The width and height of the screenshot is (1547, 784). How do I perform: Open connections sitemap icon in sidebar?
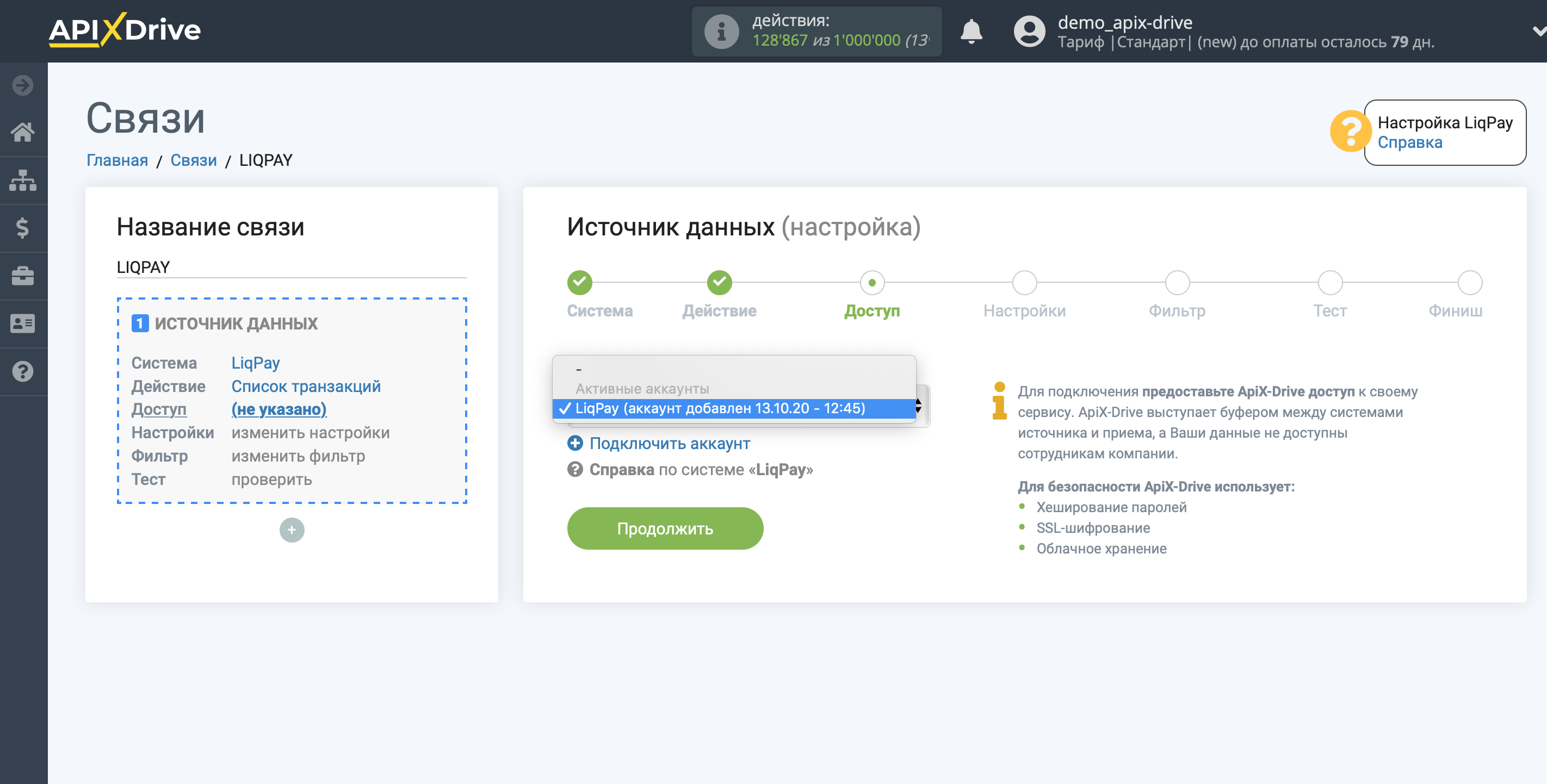(23, 180)
